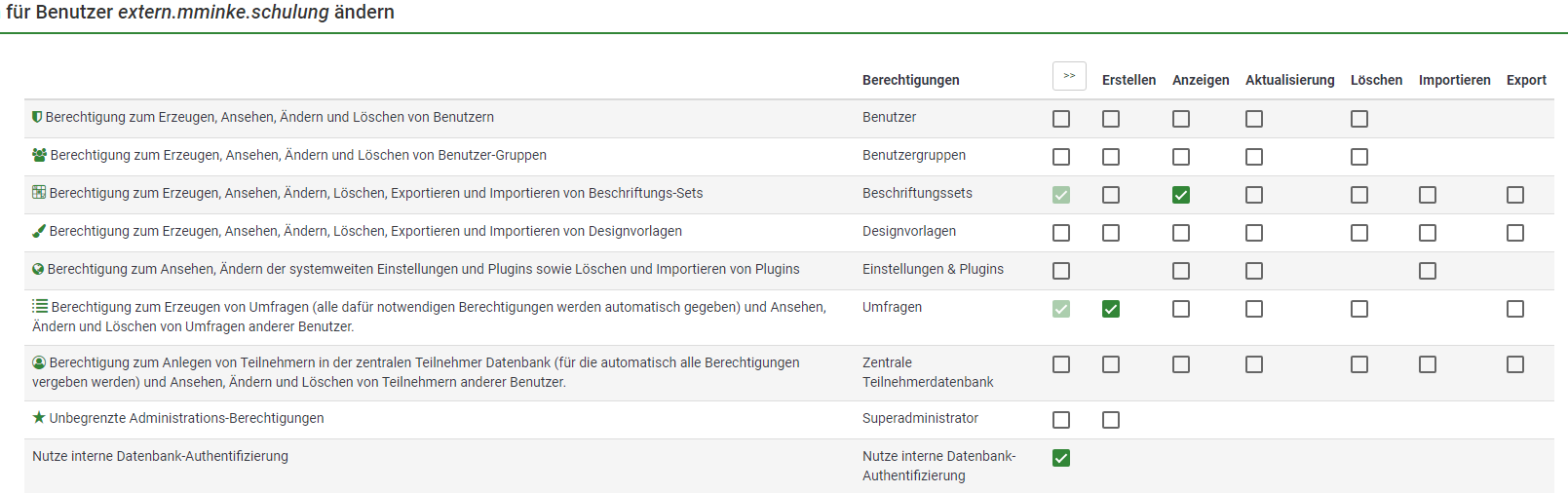This screenshot has height=493, width=1568.
Task: Click the label sets grid icon
Action: (39, 193)
